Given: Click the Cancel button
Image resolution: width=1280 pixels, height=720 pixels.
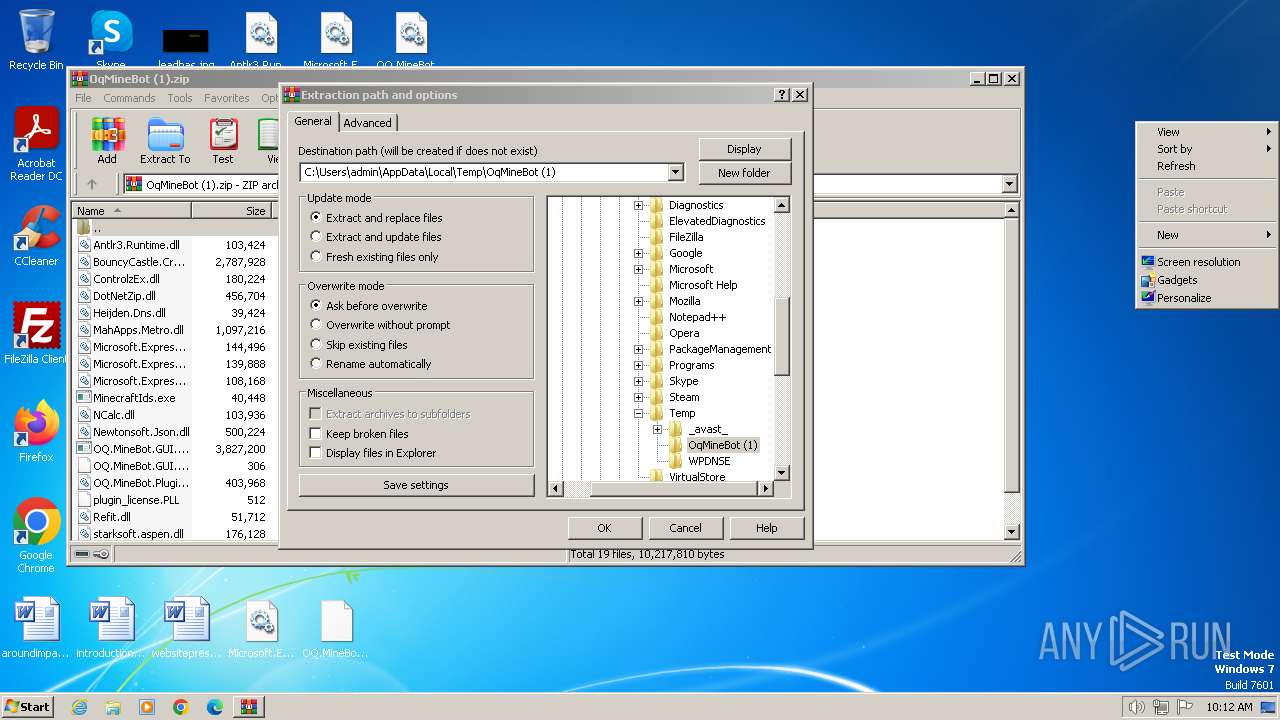Looking at the screenshot, I should coord(685,528).
